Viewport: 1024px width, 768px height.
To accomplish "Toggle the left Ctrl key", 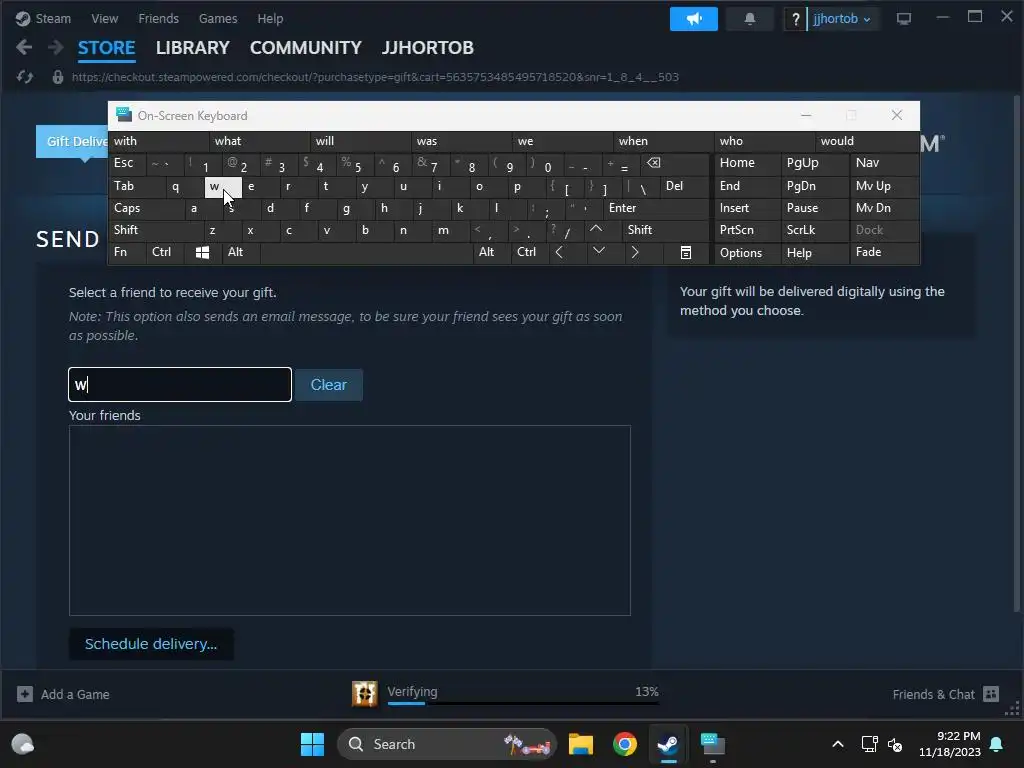I will tap(165, 252).
